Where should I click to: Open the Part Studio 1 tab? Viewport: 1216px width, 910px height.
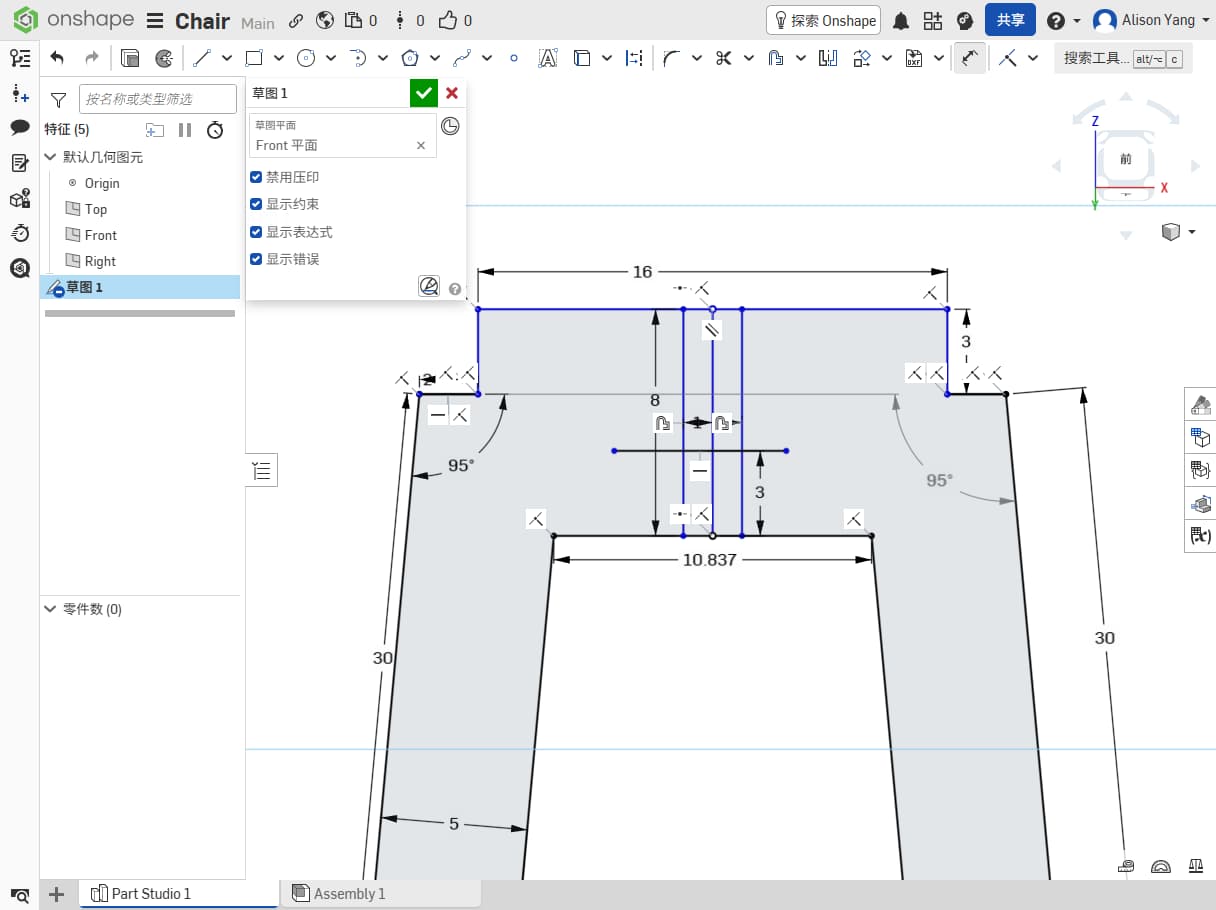coord(150,894)
